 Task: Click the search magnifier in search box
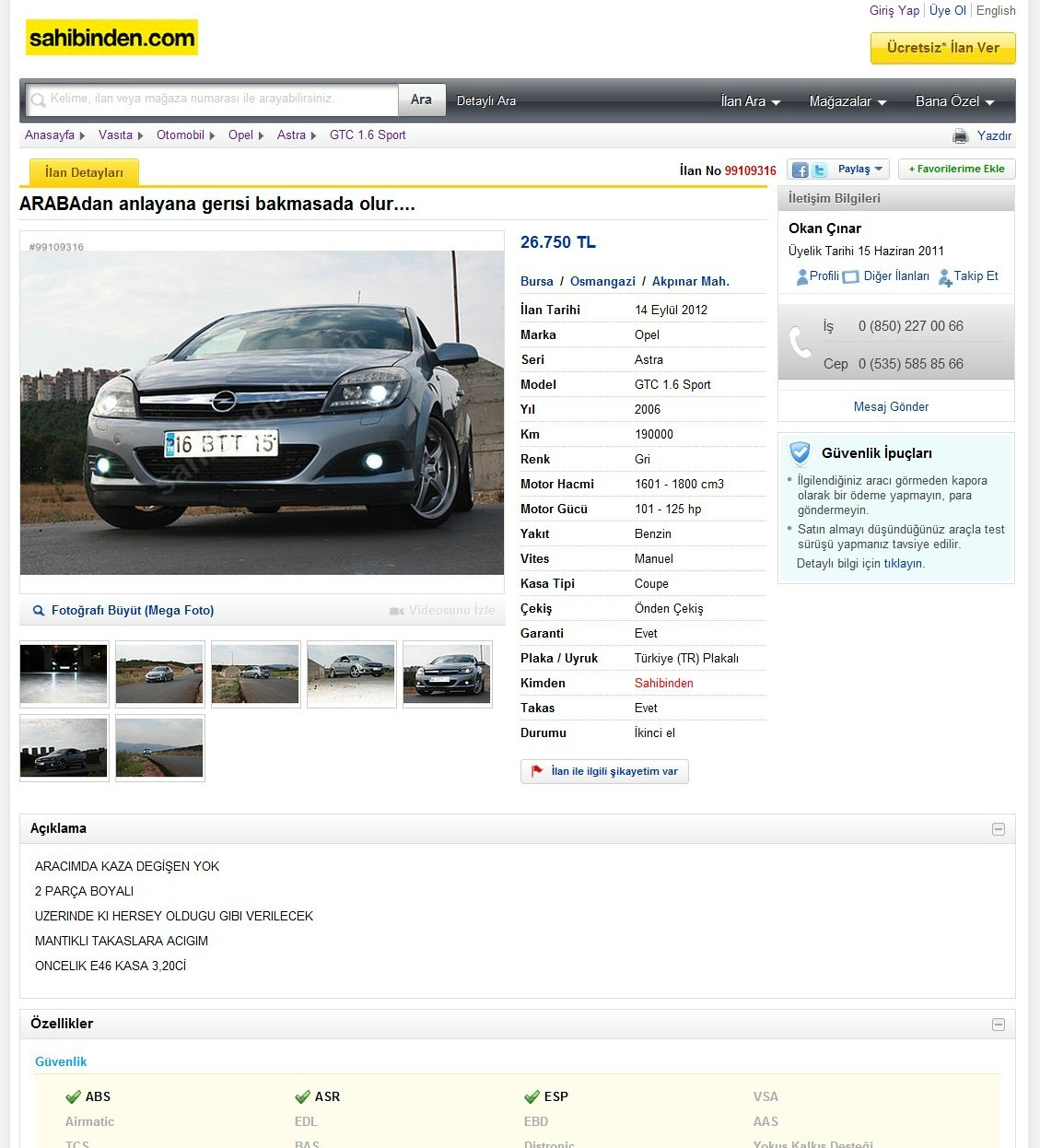tap(39, 100)
